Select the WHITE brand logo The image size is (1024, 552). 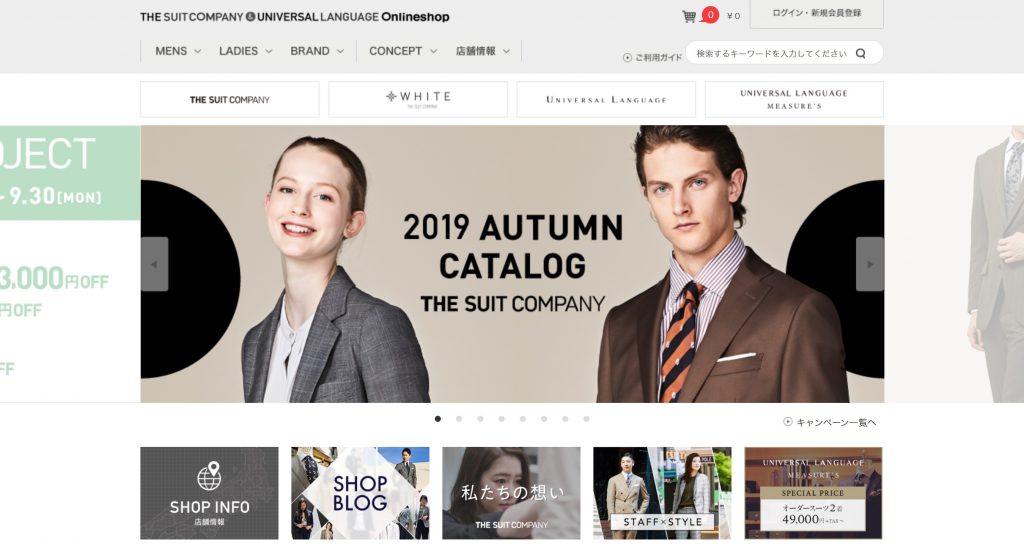click(x=418, y=99)
